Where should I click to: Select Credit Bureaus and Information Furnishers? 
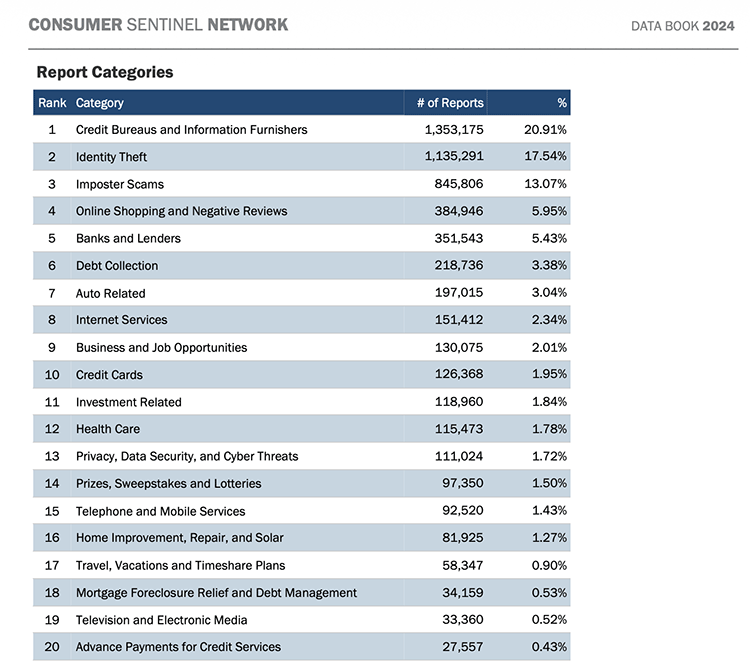pos(191,130)
